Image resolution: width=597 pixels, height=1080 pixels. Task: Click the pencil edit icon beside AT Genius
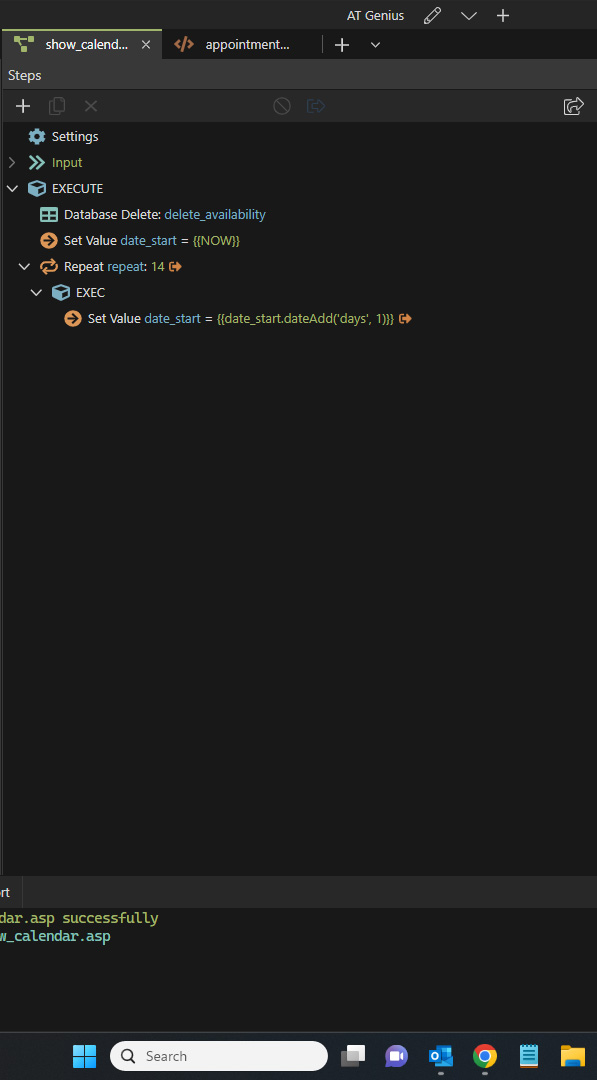click(x=432, y=15)
